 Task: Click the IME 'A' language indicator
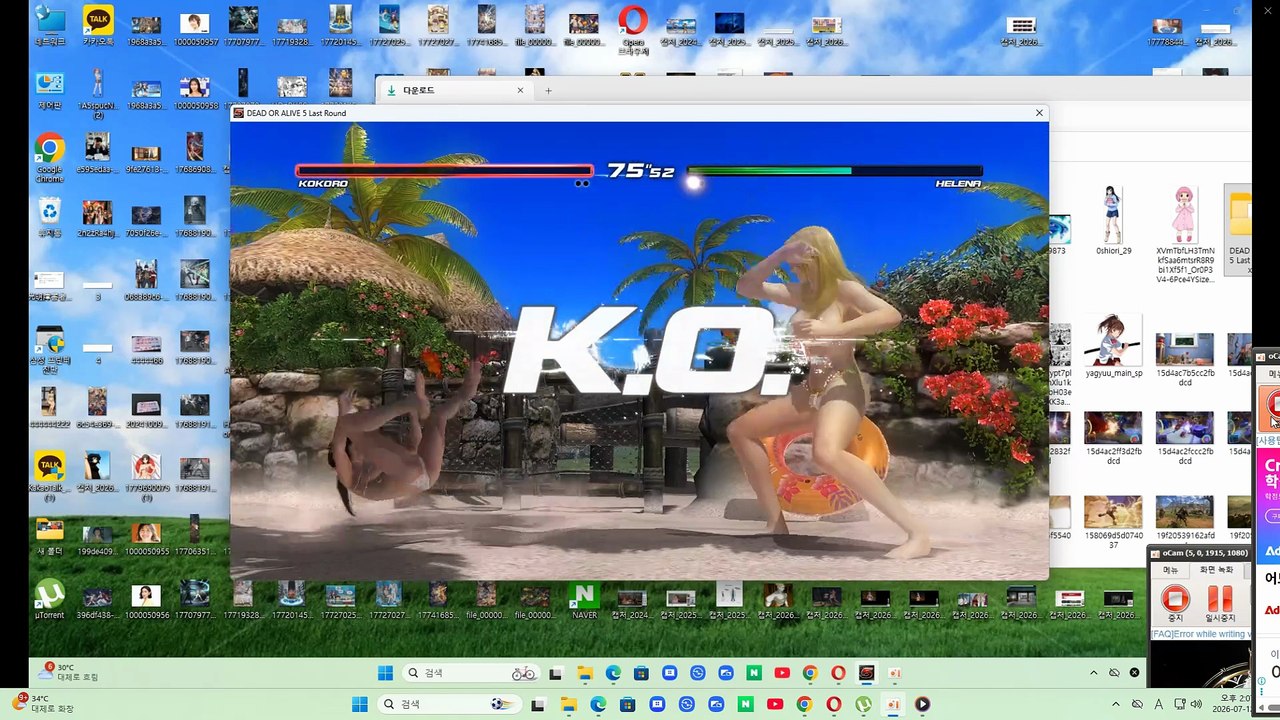tap(1159, 705)
